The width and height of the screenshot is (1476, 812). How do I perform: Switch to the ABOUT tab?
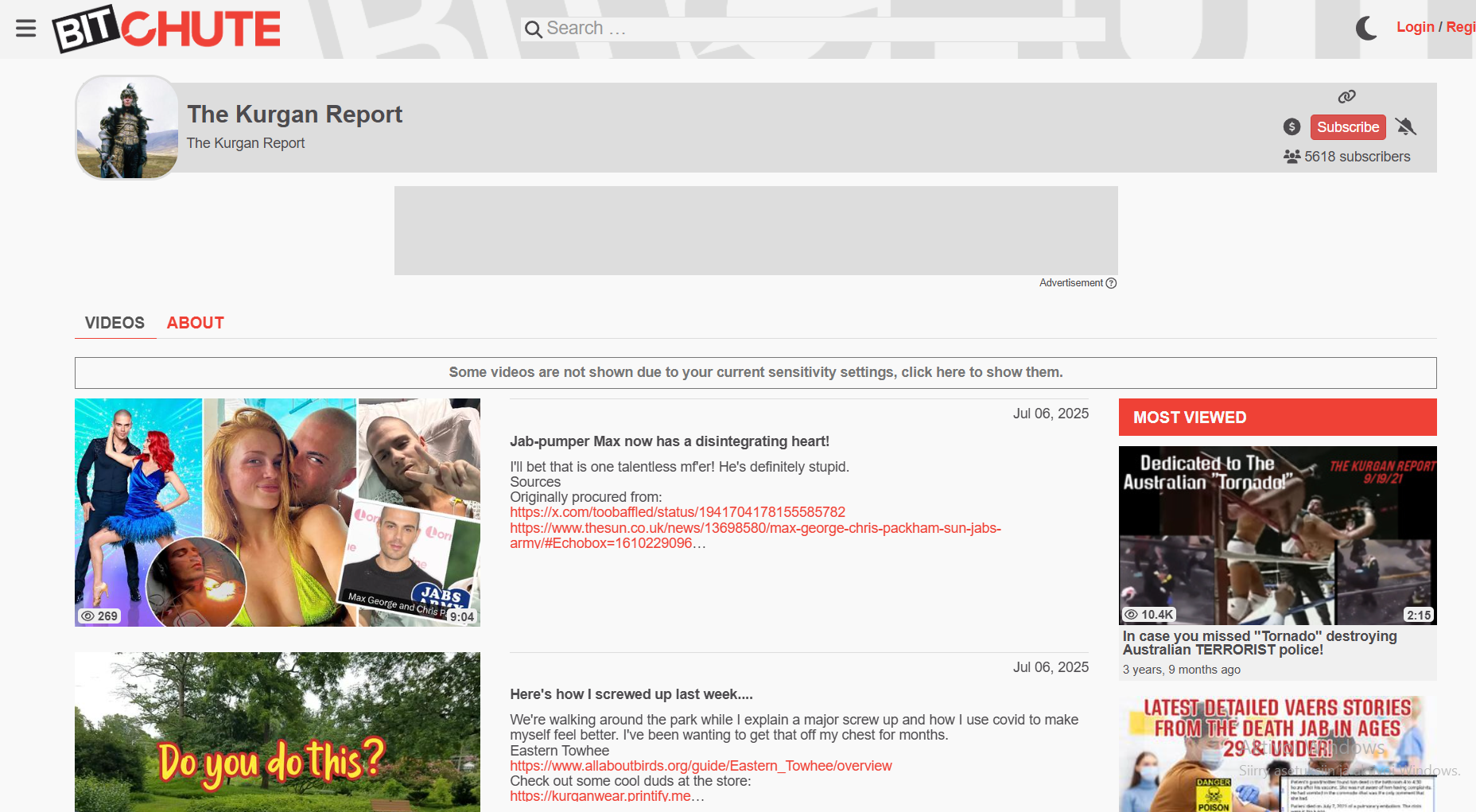(x=196, y=323)
